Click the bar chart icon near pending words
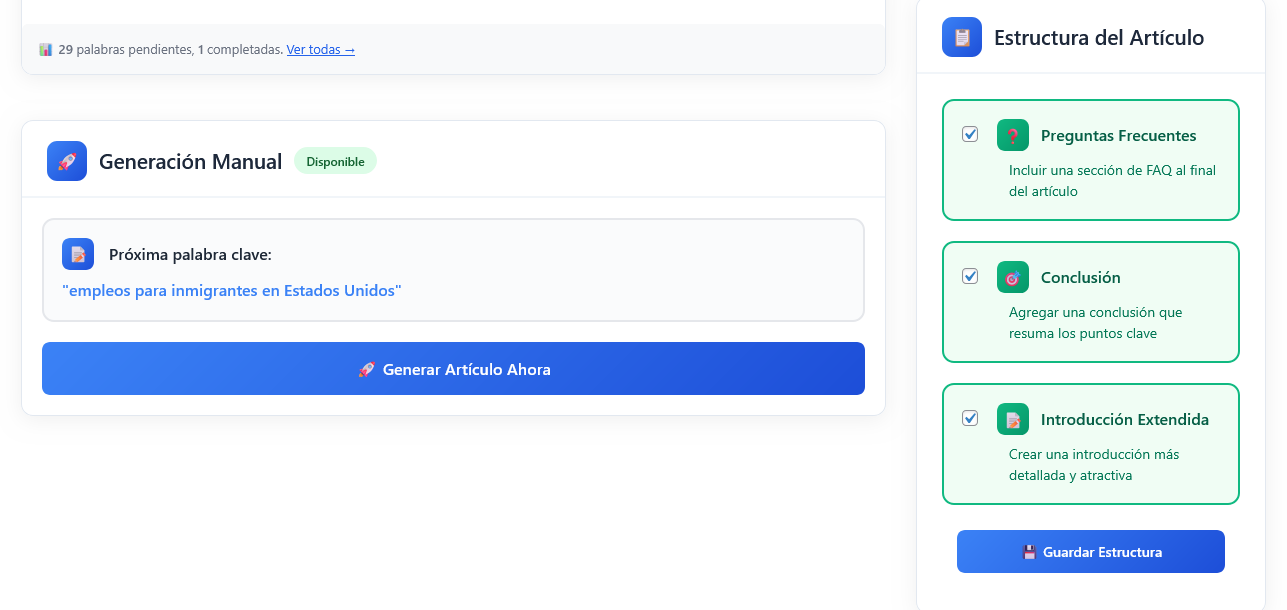 point(46,49)
